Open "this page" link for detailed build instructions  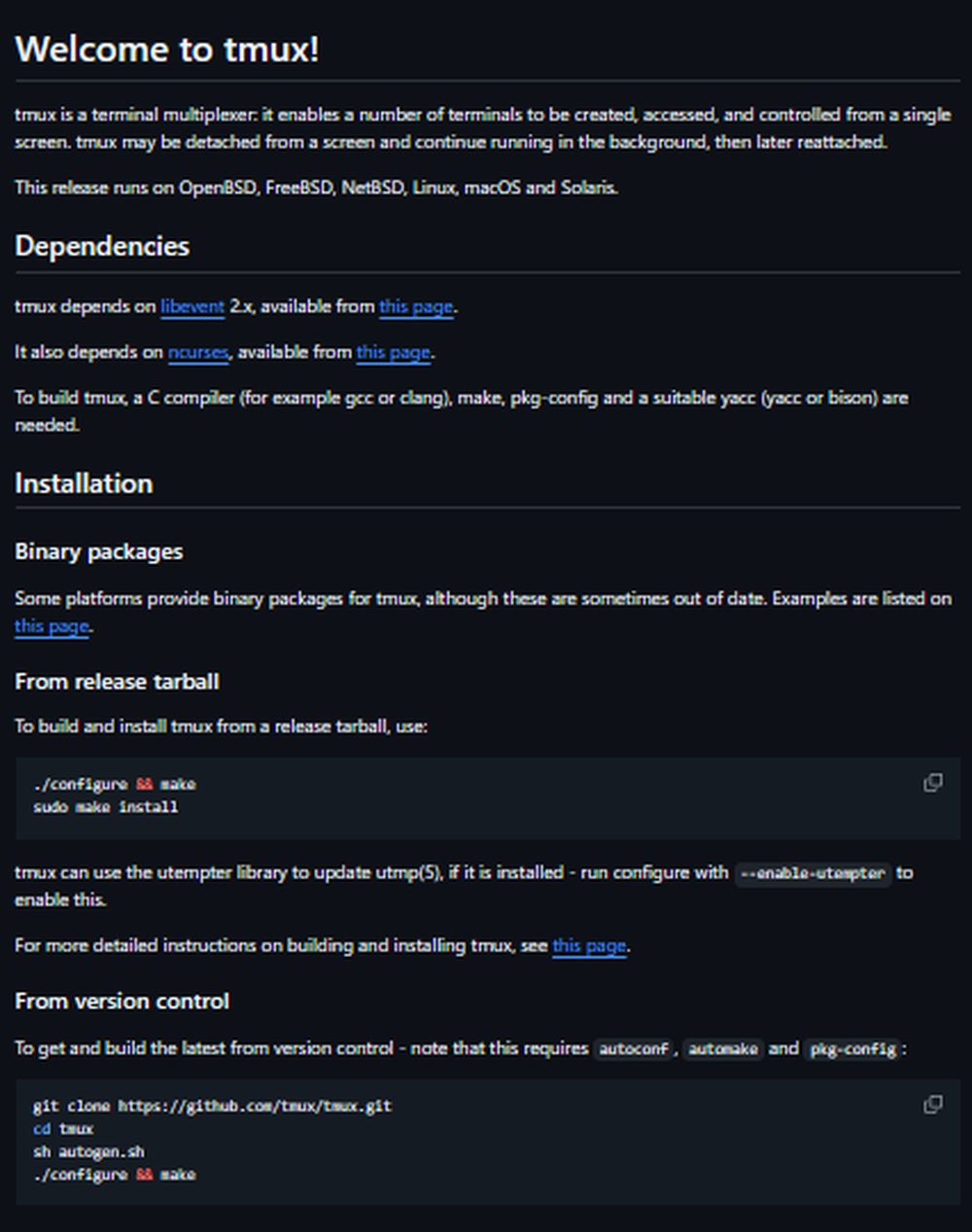[x=589, y=945]
